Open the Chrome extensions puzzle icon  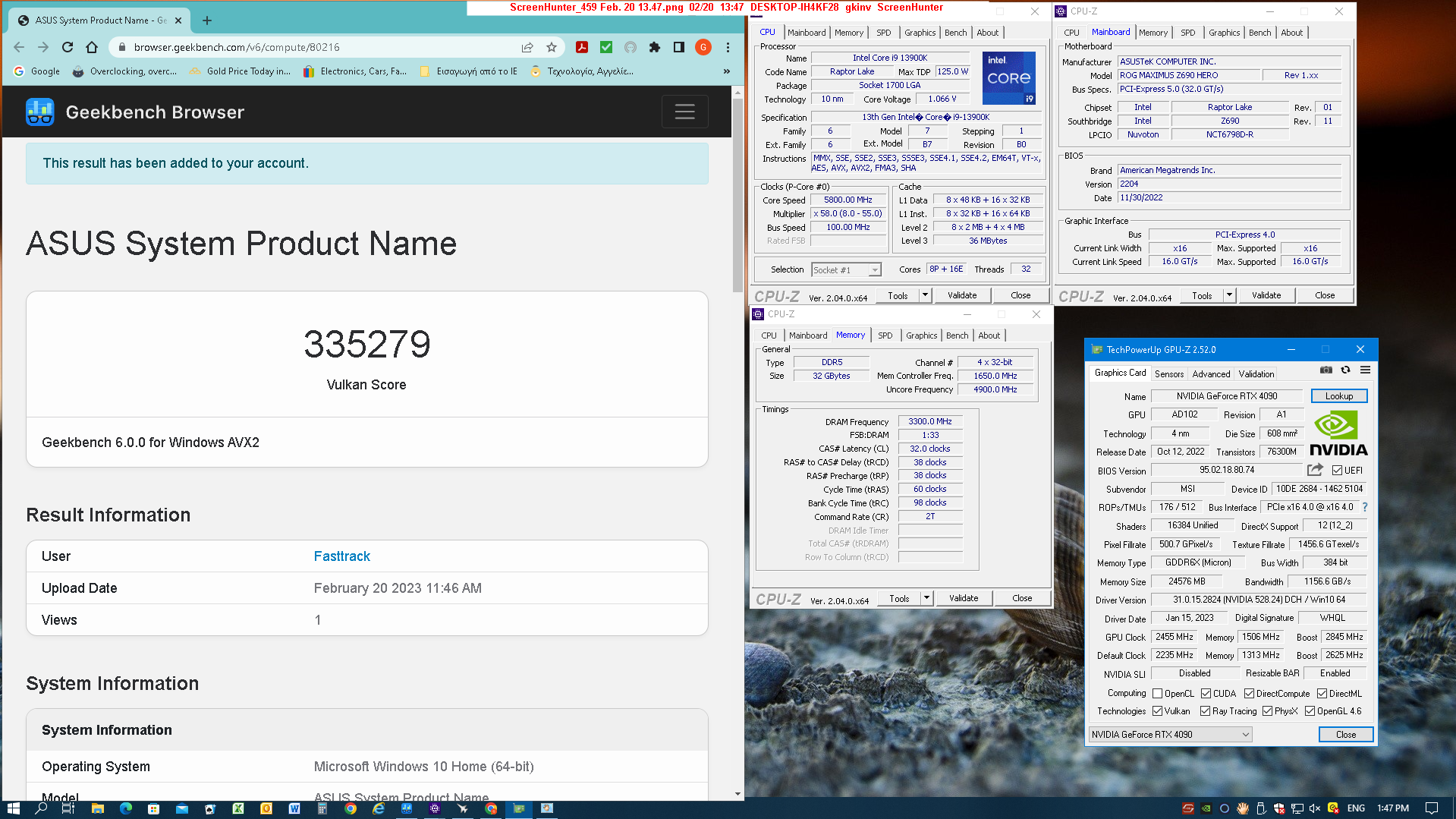pos(655,47)
